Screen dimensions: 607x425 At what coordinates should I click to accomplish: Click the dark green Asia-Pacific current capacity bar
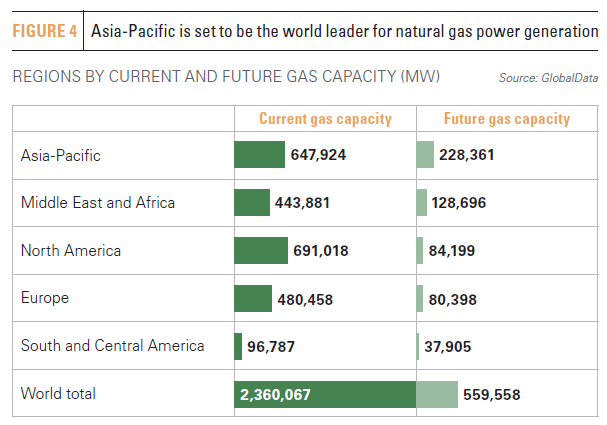pyautogui.click(x=259, y=155)
